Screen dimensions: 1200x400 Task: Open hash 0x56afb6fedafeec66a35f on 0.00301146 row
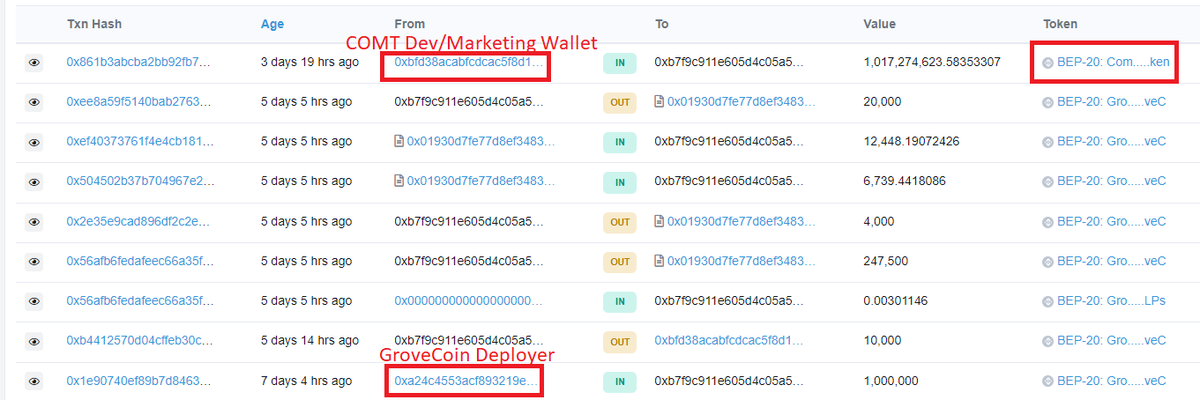[139, 301]
